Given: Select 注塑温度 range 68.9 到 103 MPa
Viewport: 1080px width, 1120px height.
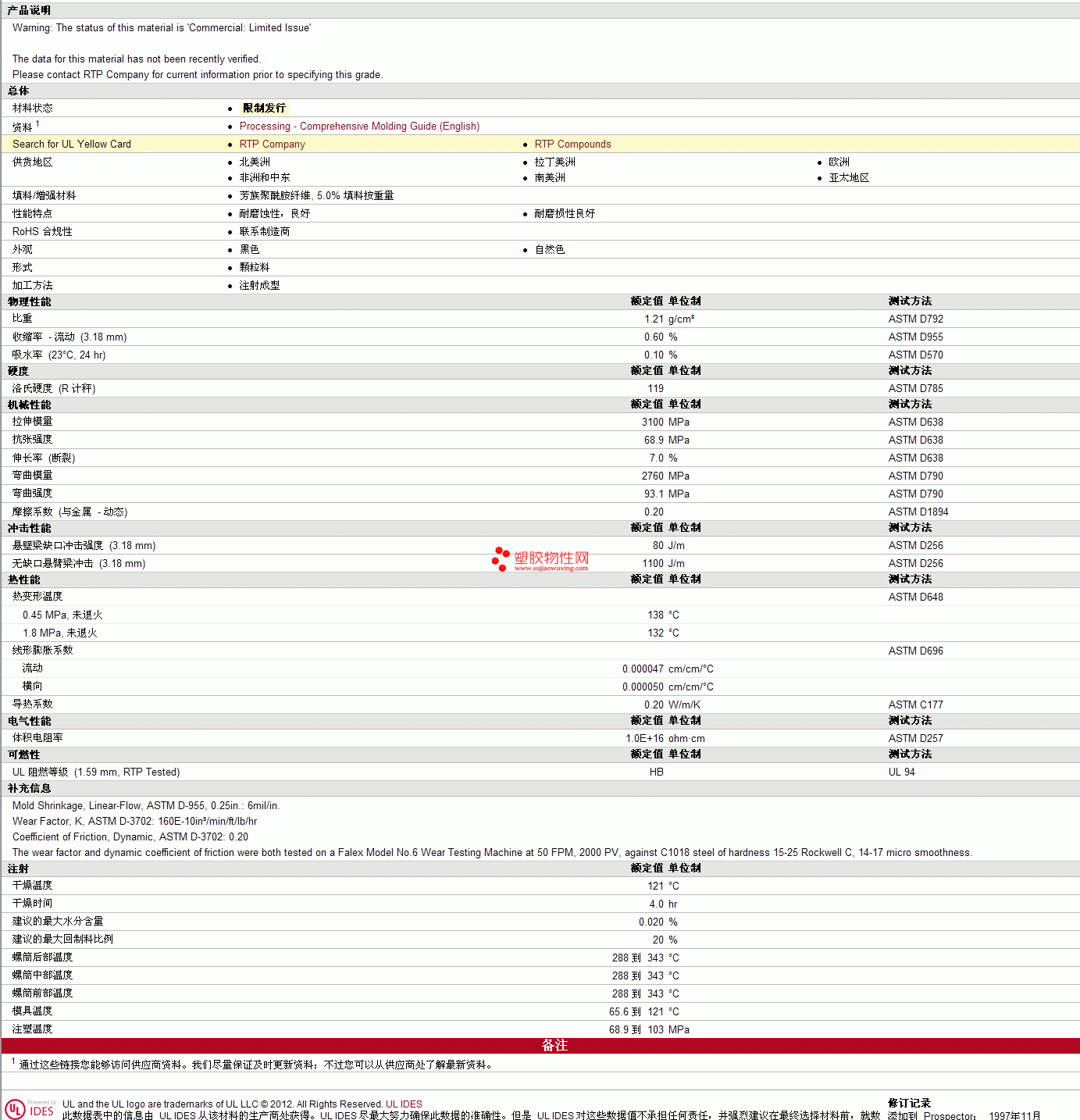Looking at the screenshot, I should [650, 1030].
